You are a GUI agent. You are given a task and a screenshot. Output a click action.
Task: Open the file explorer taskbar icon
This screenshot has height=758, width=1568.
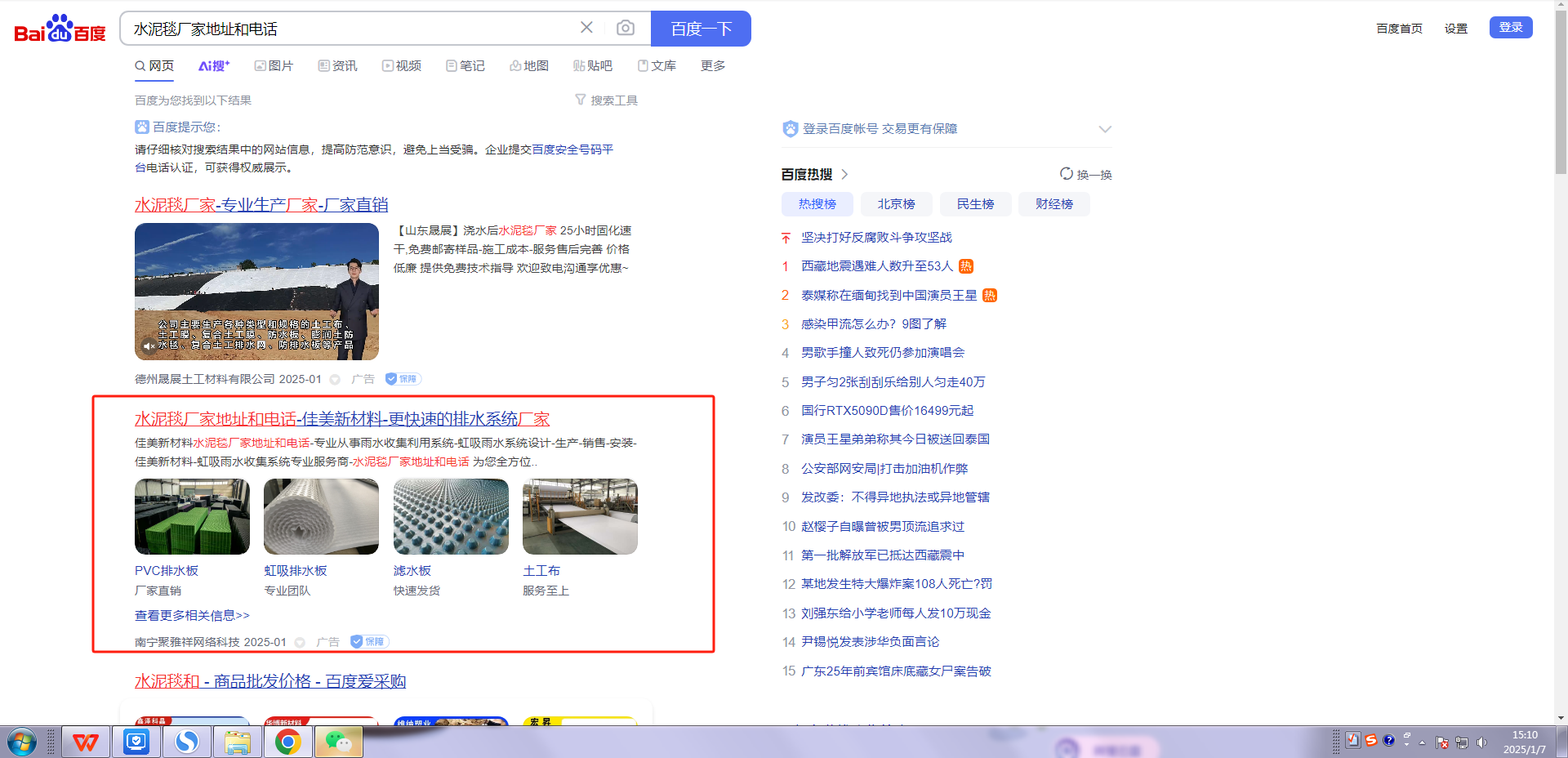tap(237, 742)
